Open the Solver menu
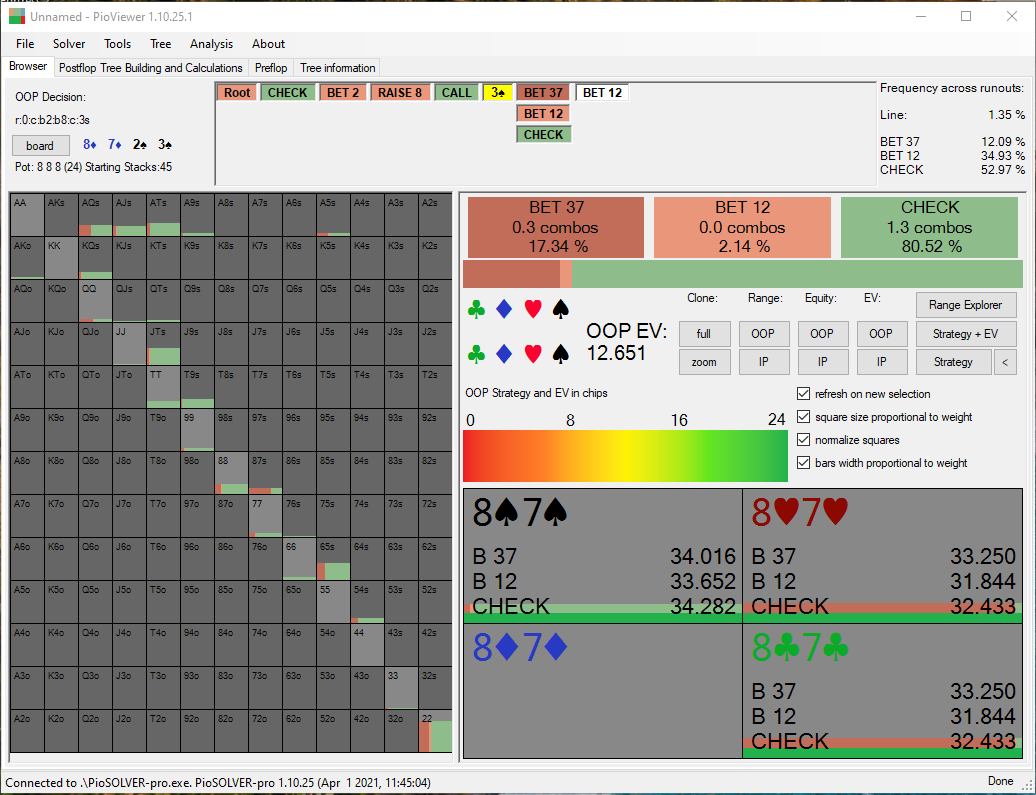 tap(69, 44)
